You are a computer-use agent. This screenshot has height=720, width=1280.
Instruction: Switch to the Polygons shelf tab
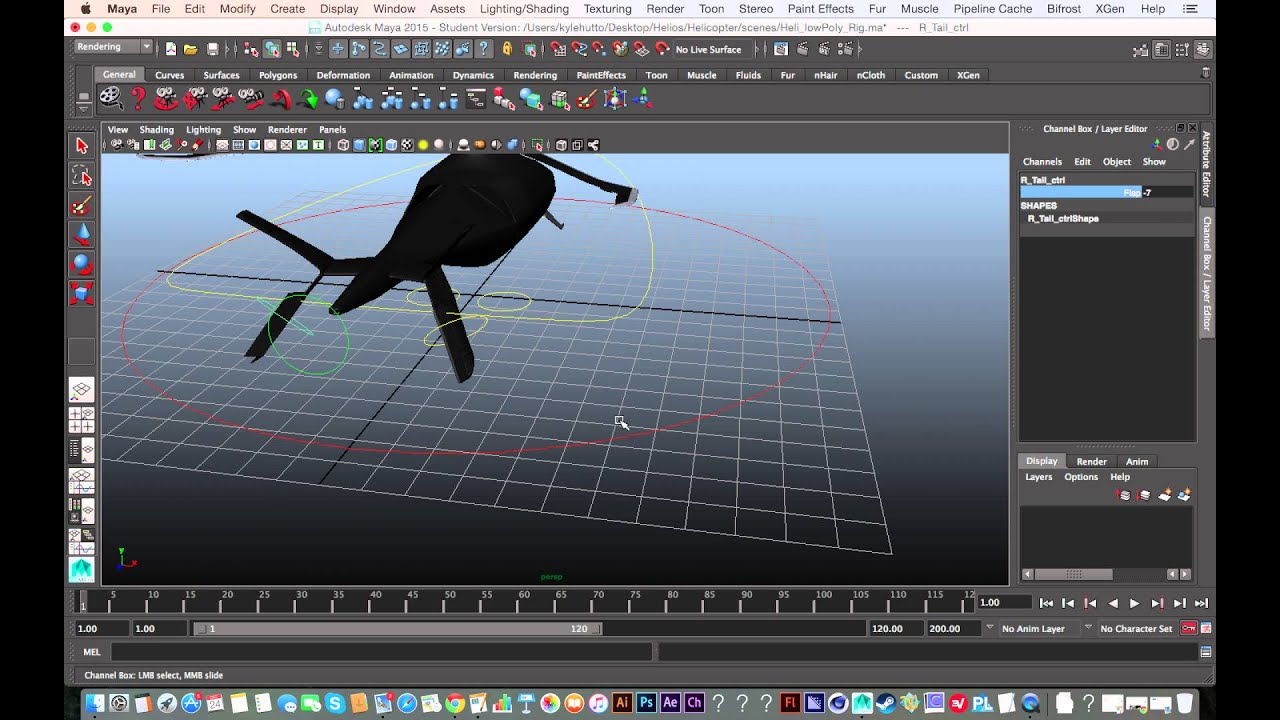coord(278,75)
